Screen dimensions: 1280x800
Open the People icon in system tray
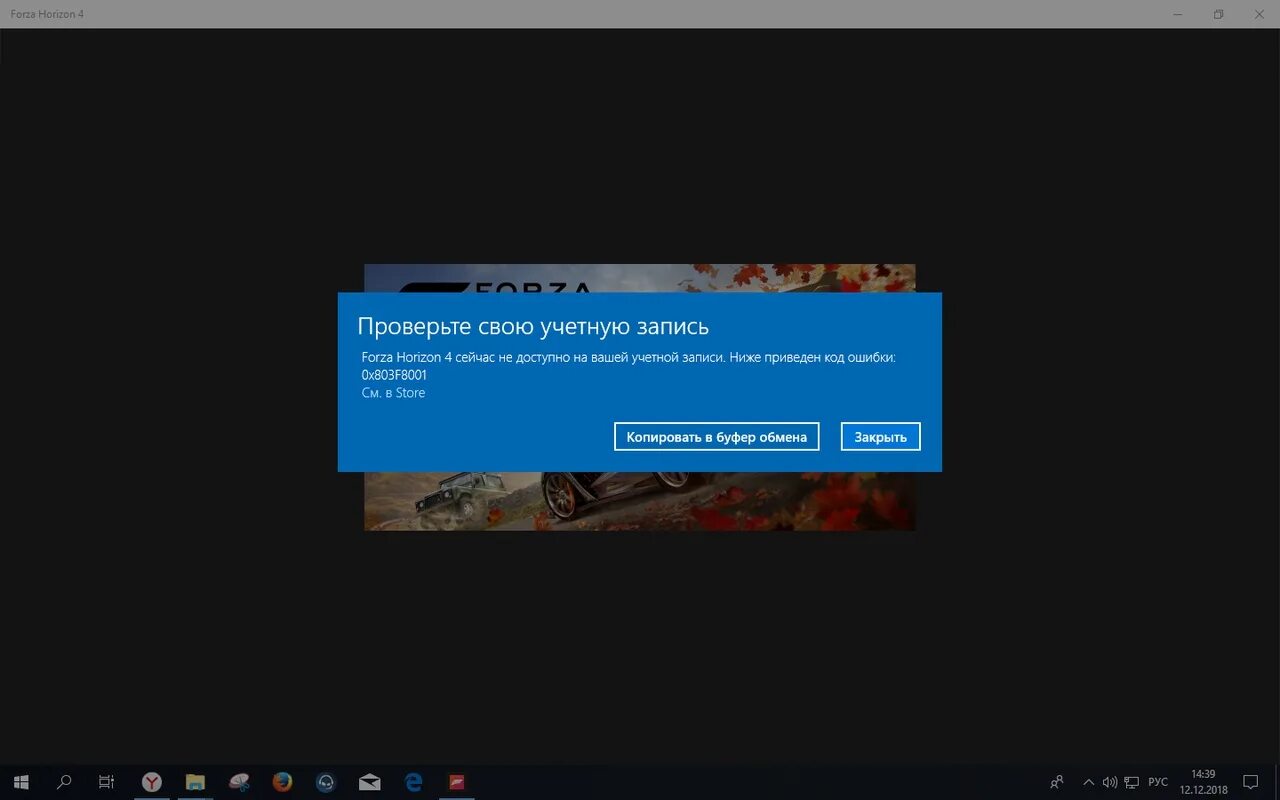(x=1057, y=782)
